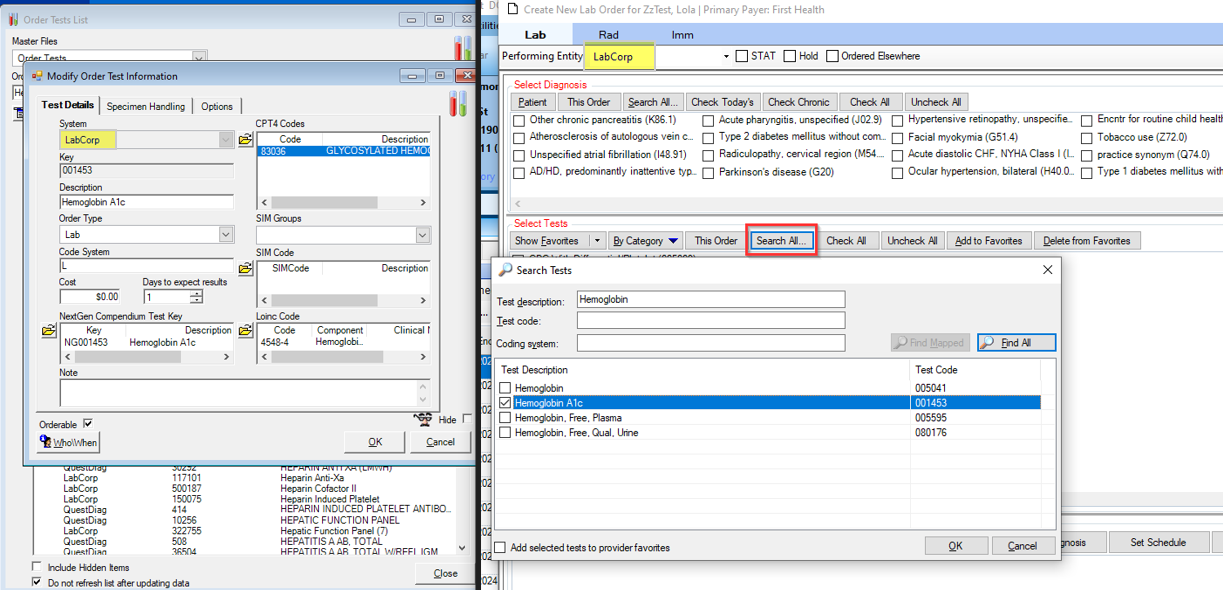Image resolution: width=1223 pixels, height=590 pixels.
Task: Open the System lookup folder icon
Action: pyautogui.click(x=245, y=140)
